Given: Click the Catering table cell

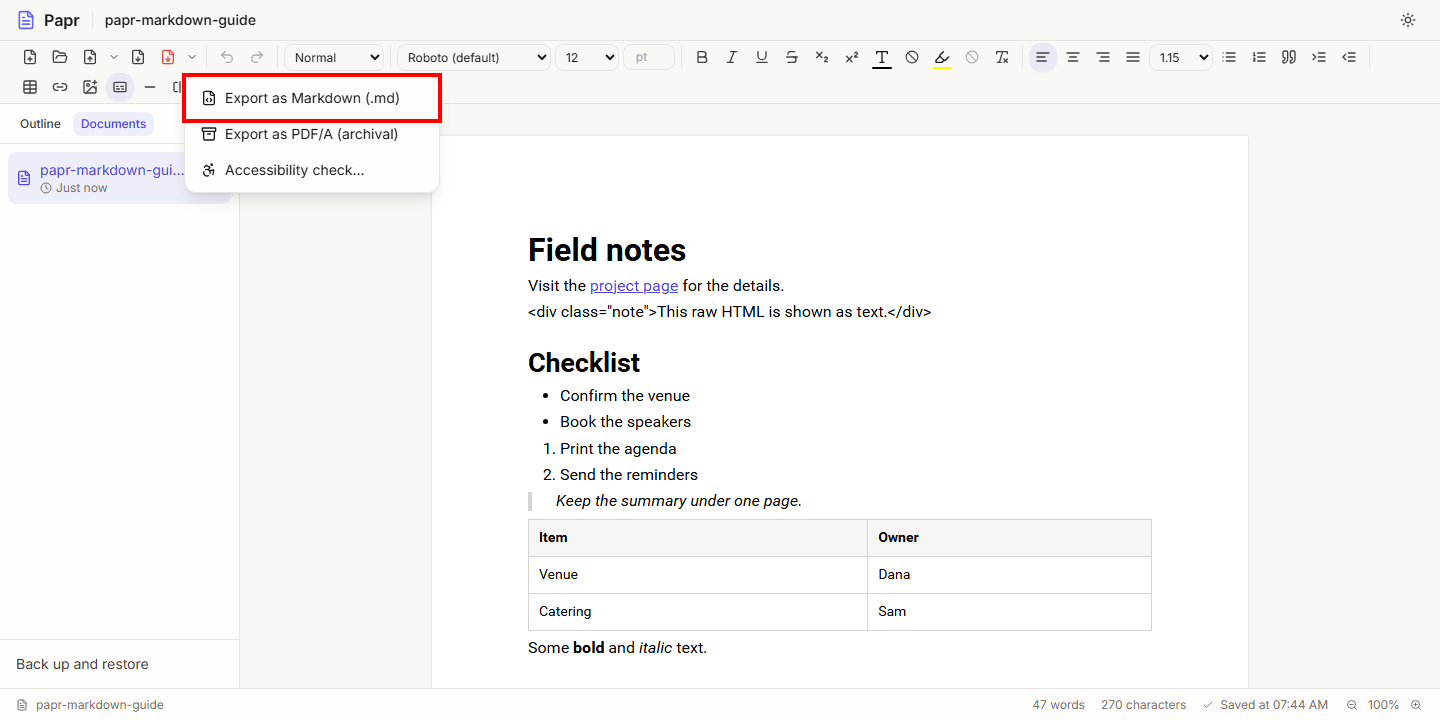Looking at the screenshot, I should pyautogui.click(x=698, y=611).
